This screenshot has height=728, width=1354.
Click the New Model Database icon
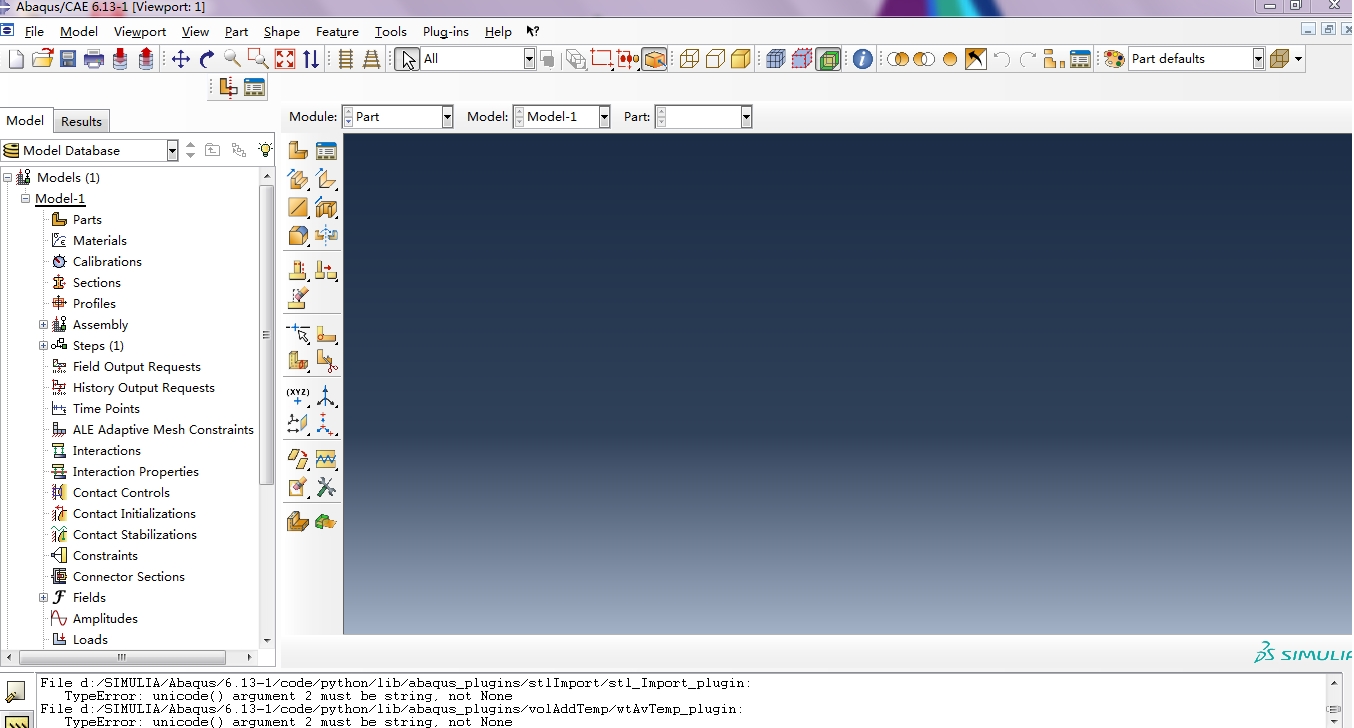[x=16, y=59]
